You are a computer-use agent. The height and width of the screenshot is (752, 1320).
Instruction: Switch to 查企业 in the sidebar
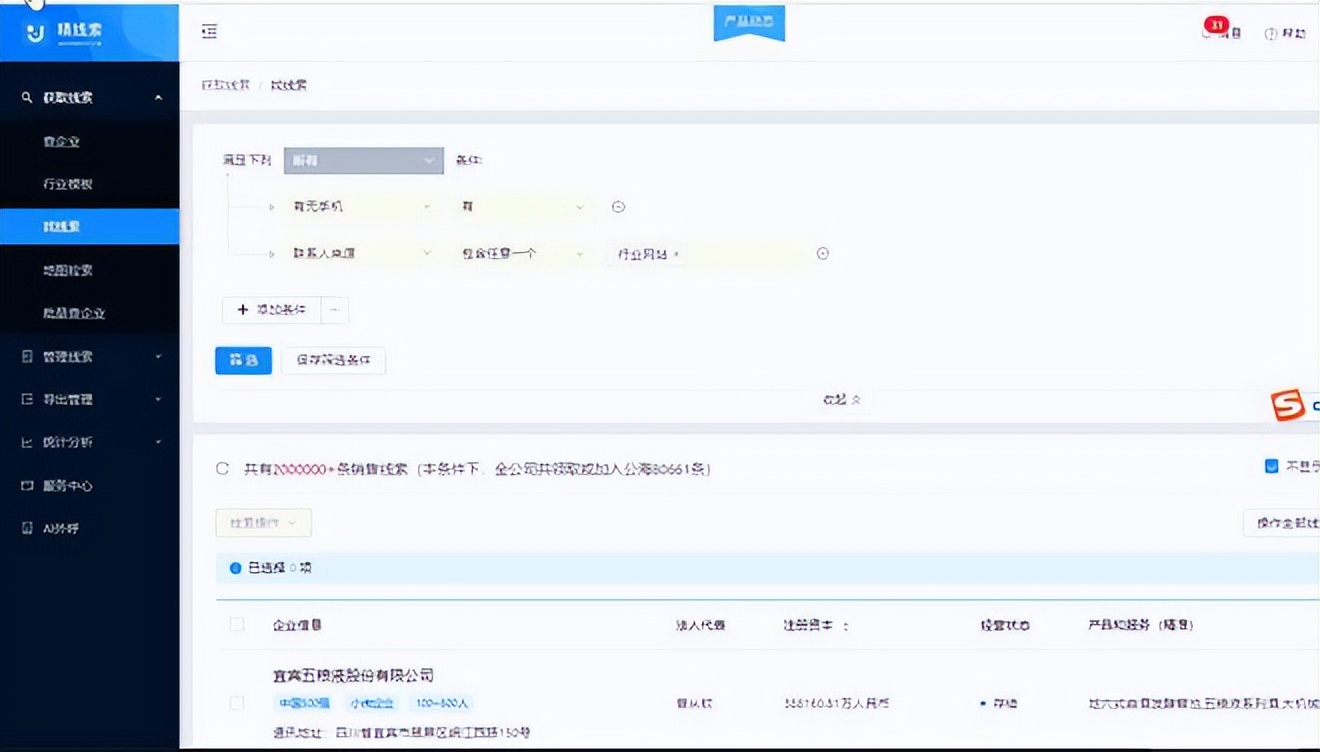coord(61,141)
